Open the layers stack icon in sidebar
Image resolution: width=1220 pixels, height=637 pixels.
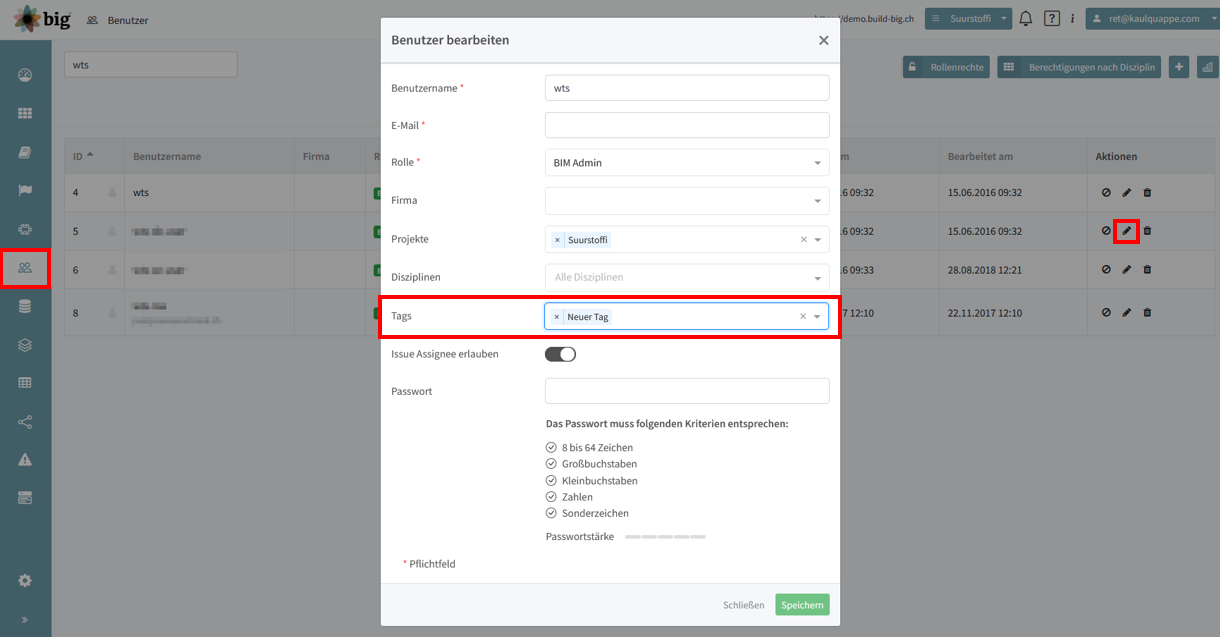tap(25, 344)
